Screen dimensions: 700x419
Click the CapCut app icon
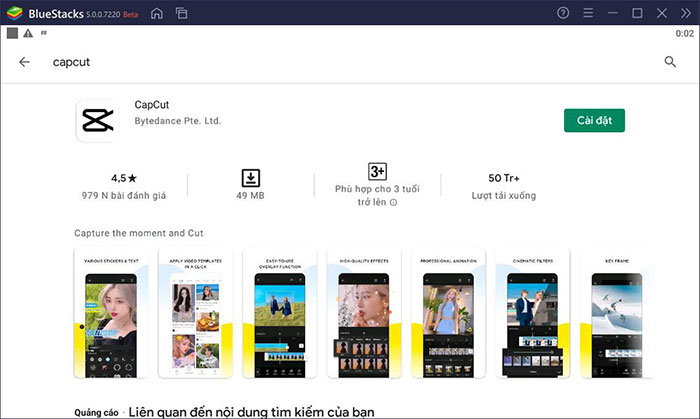98,120
